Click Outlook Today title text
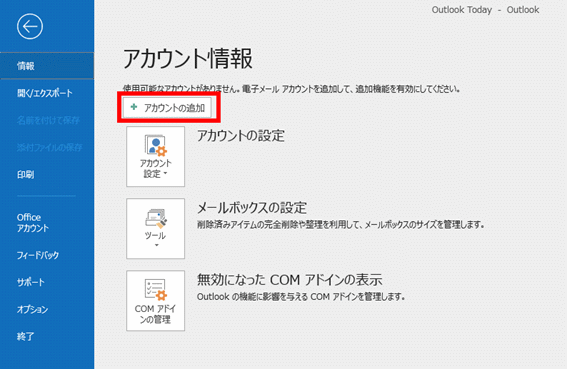Viewport: 567px width, 369px height. click(x=461, y=10)
